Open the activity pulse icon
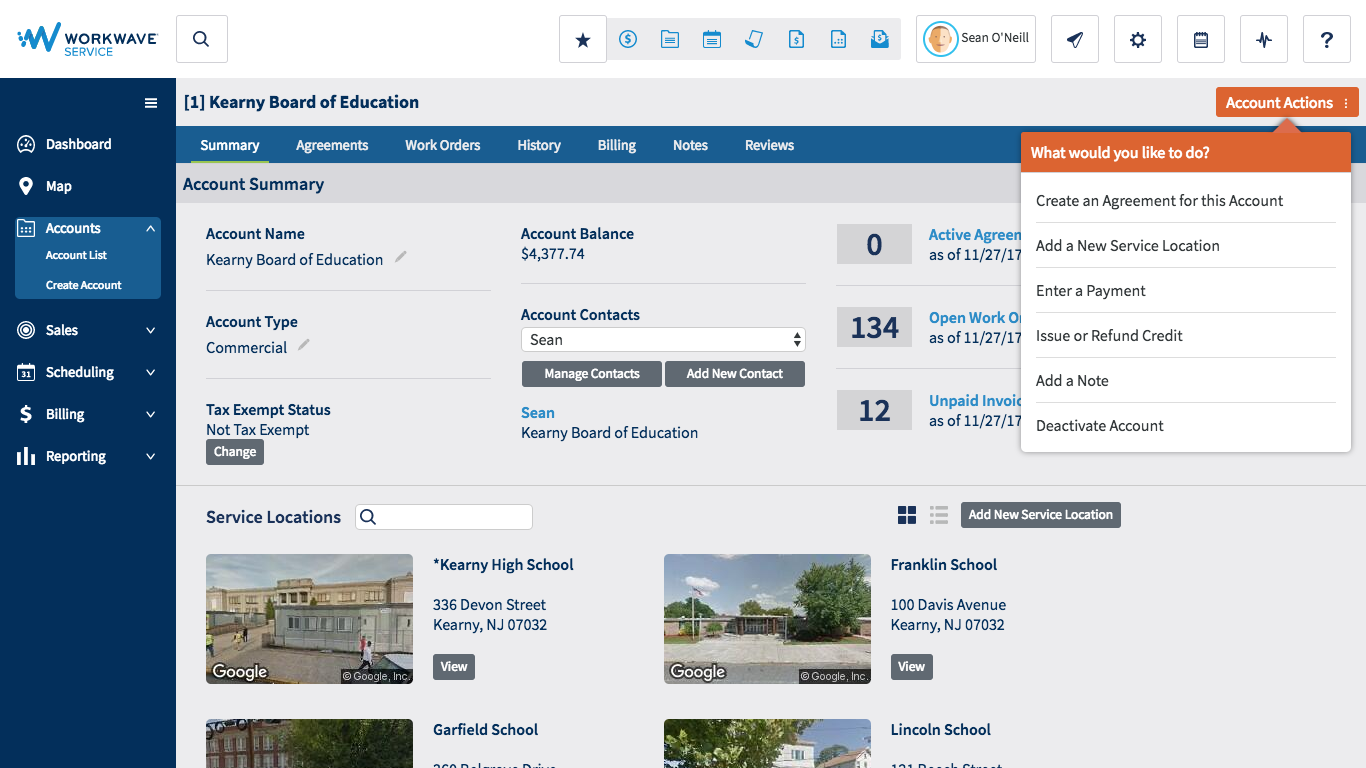 click(x=1264, y=40)
